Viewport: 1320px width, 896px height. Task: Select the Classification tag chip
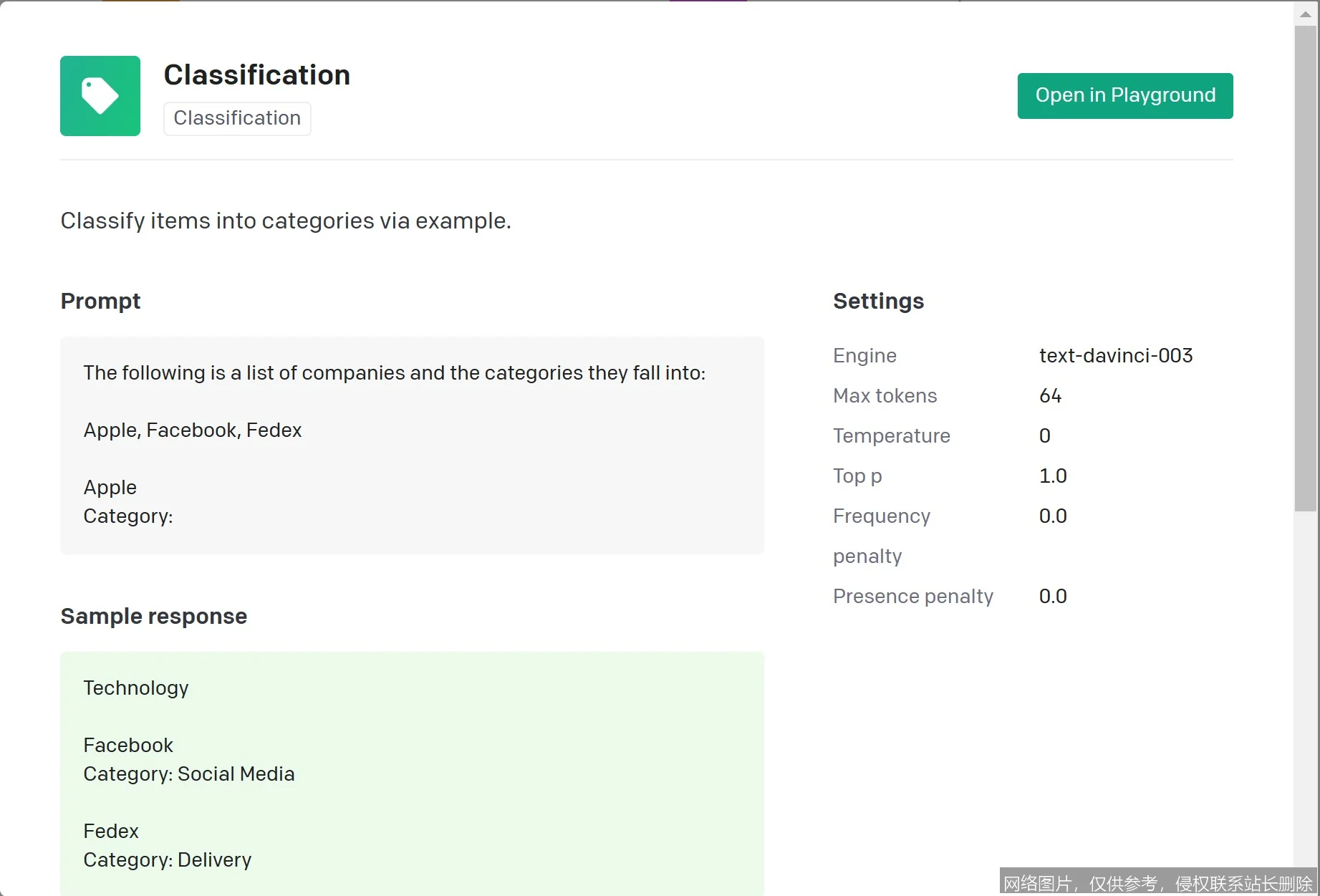237,118
